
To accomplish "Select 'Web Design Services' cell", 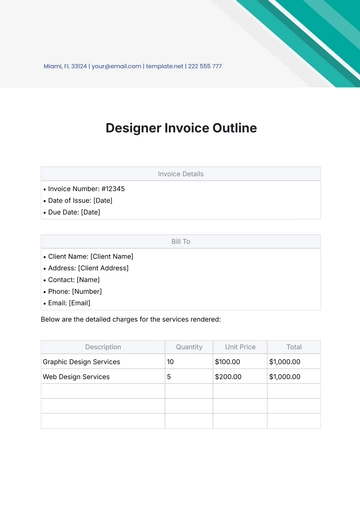I will [x=103, y=377].
